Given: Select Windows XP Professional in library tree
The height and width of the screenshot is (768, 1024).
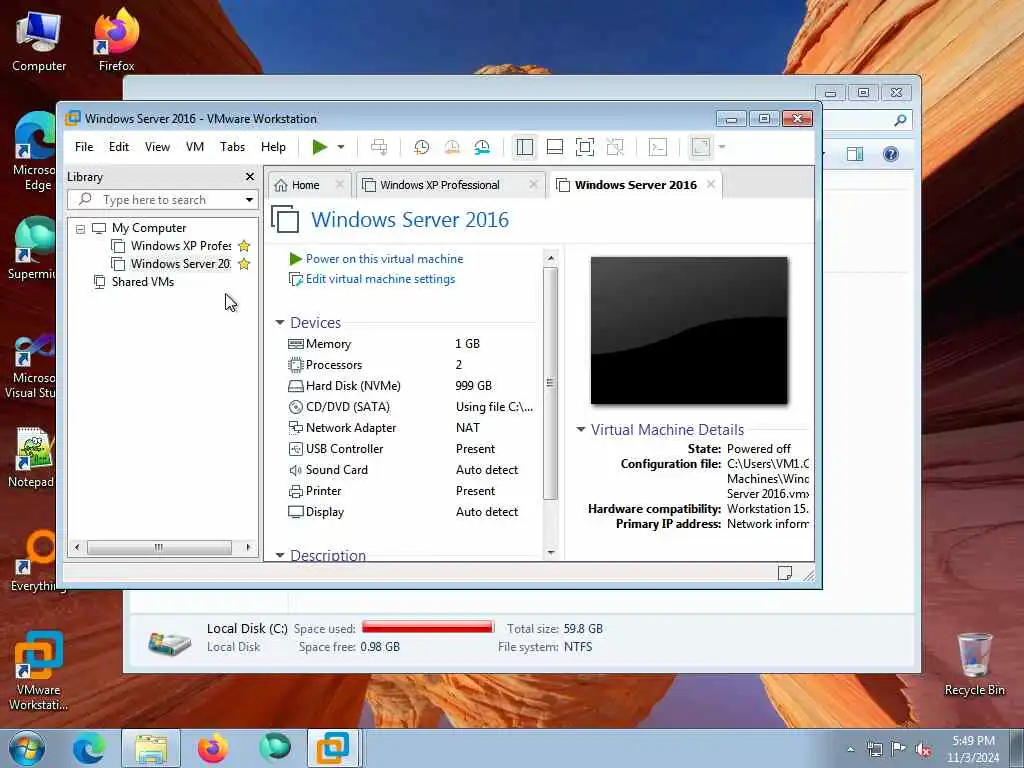Looking at the screenshot, I should click(x=181, y=246).
